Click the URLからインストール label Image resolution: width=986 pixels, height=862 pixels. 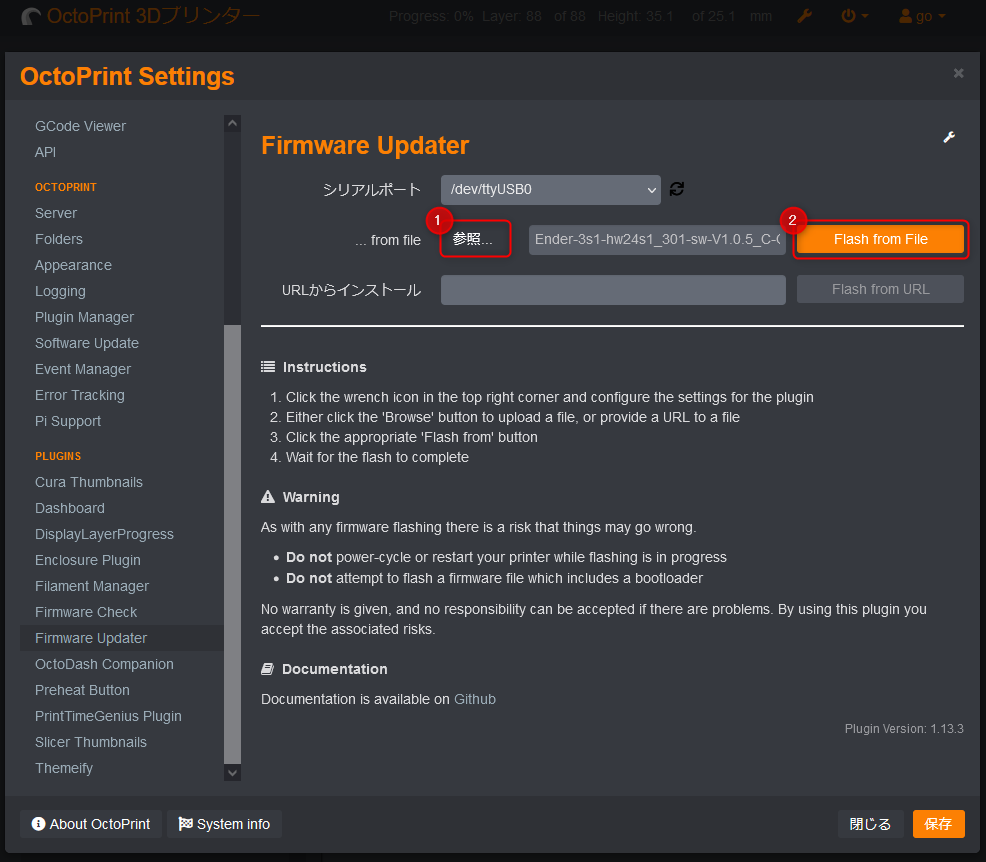point(352,290)
